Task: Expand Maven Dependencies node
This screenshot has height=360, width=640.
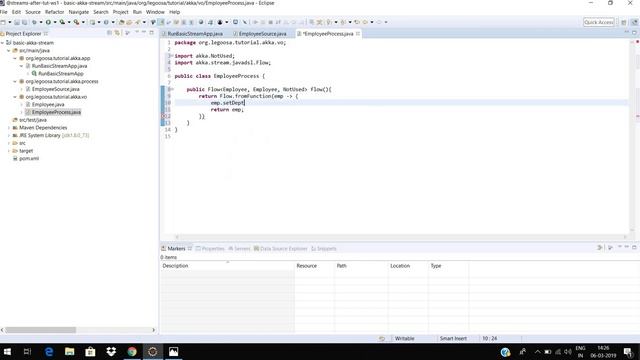Action: pos(9,128)
